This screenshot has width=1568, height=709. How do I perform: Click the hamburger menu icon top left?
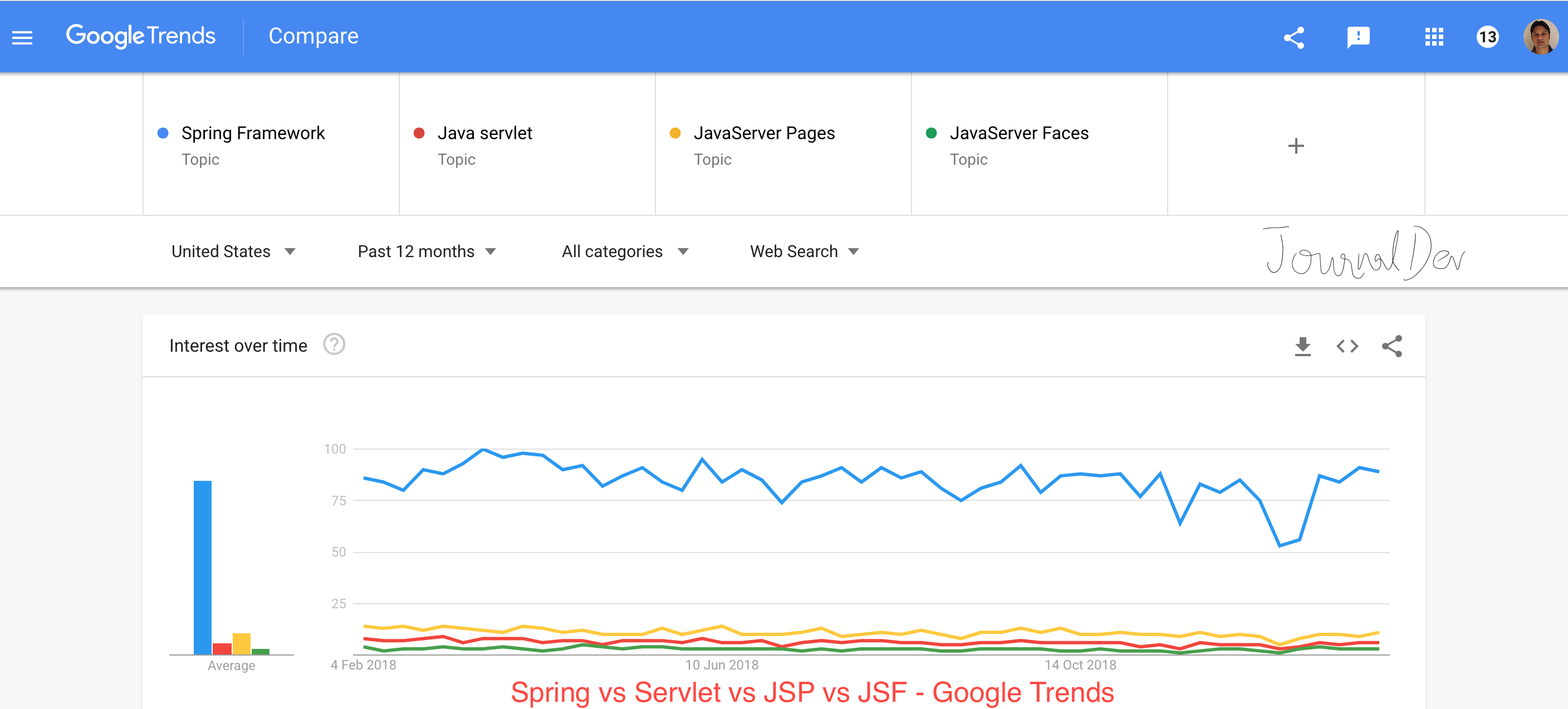tap(23, 36)
